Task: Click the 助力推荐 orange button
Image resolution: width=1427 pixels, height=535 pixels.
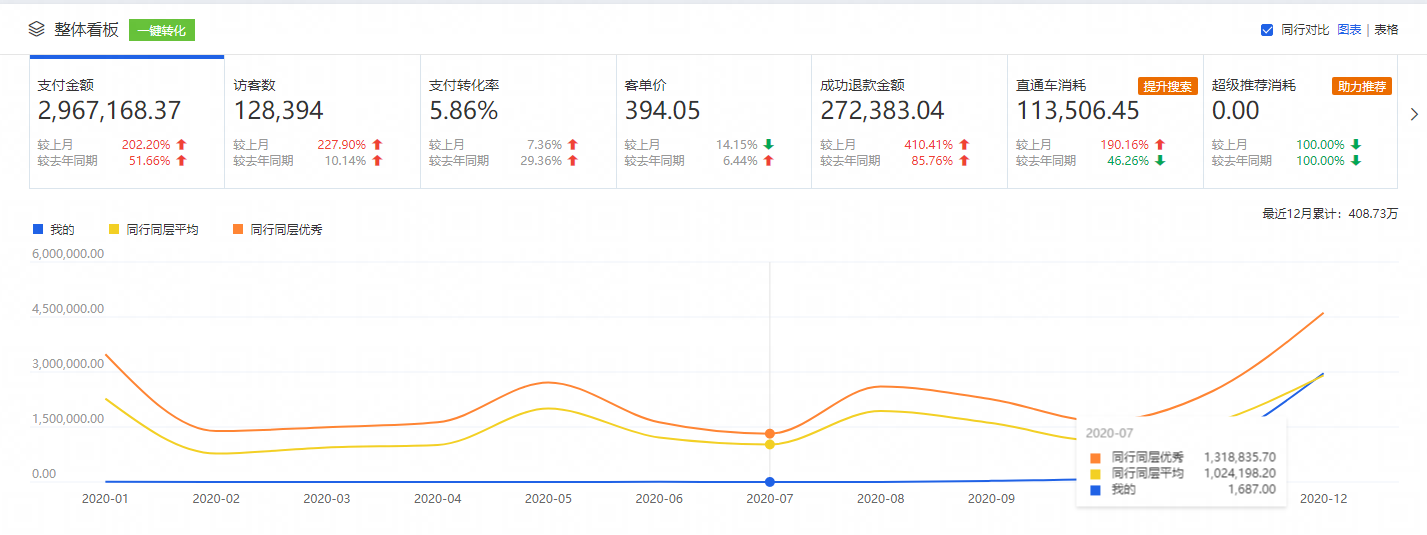Action: pyautogui.click(x=1362, y=86)
